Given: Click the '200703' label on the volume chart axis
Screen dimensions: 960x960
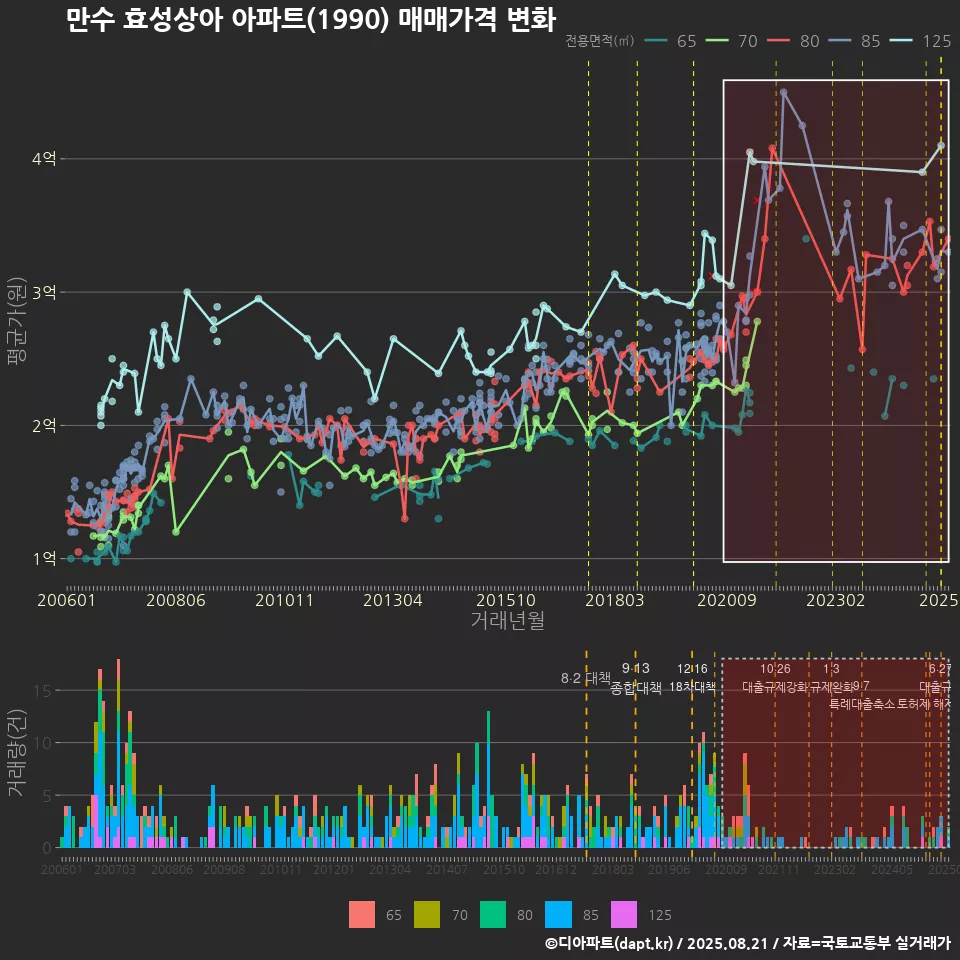Looking at the screenshot, I should click(x=115, y=869).
